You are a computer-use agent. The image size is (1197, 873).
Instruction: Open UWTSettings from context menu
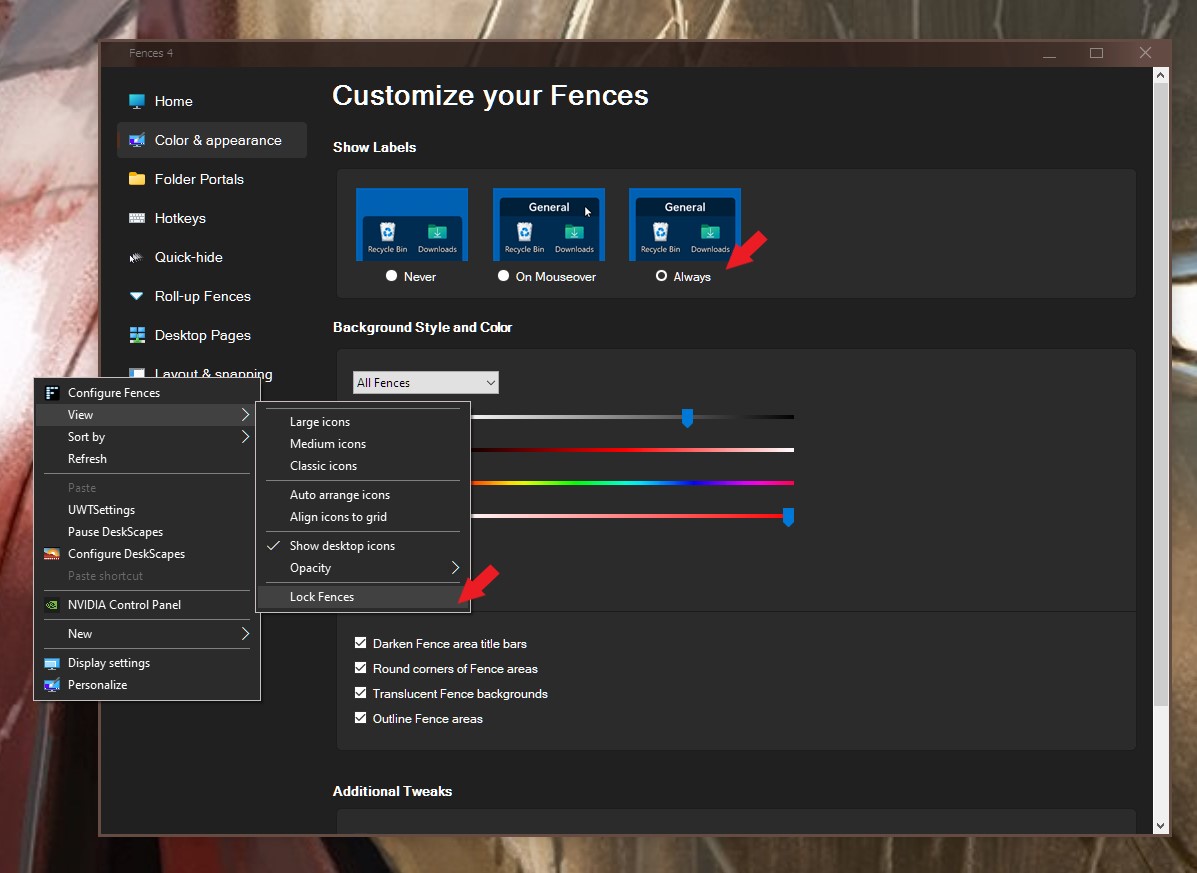(147, 510)
